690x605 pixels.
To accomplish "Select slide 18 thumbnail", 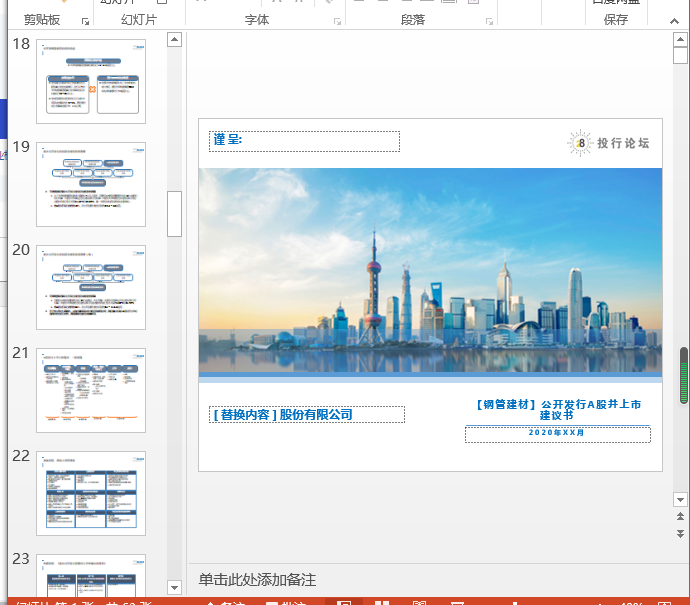I will point(91,81).
